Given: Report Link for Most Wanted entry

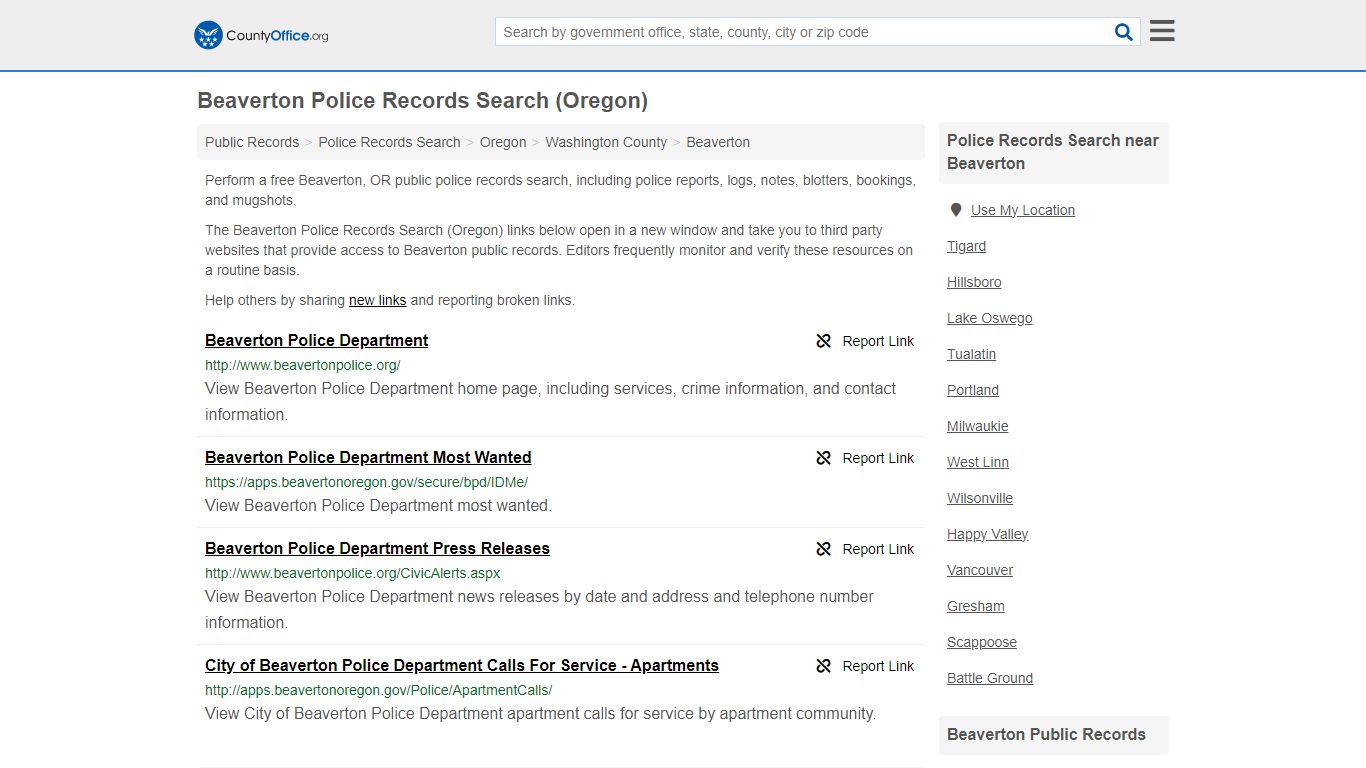Looking at the screenshot, I should (865, 458).
